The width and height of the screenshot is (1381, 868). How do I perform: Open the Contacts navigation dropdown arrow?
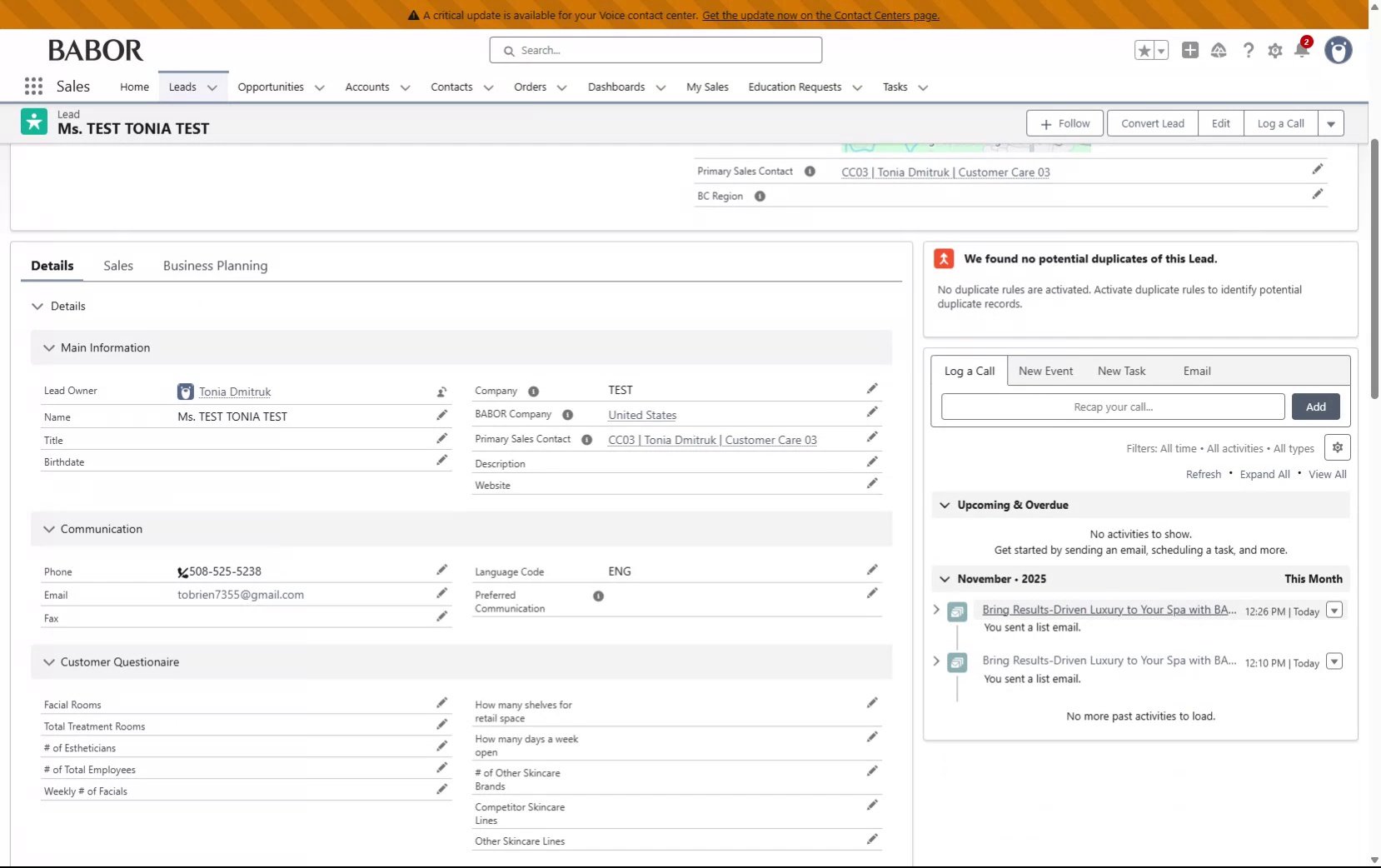tap(487, 87)
